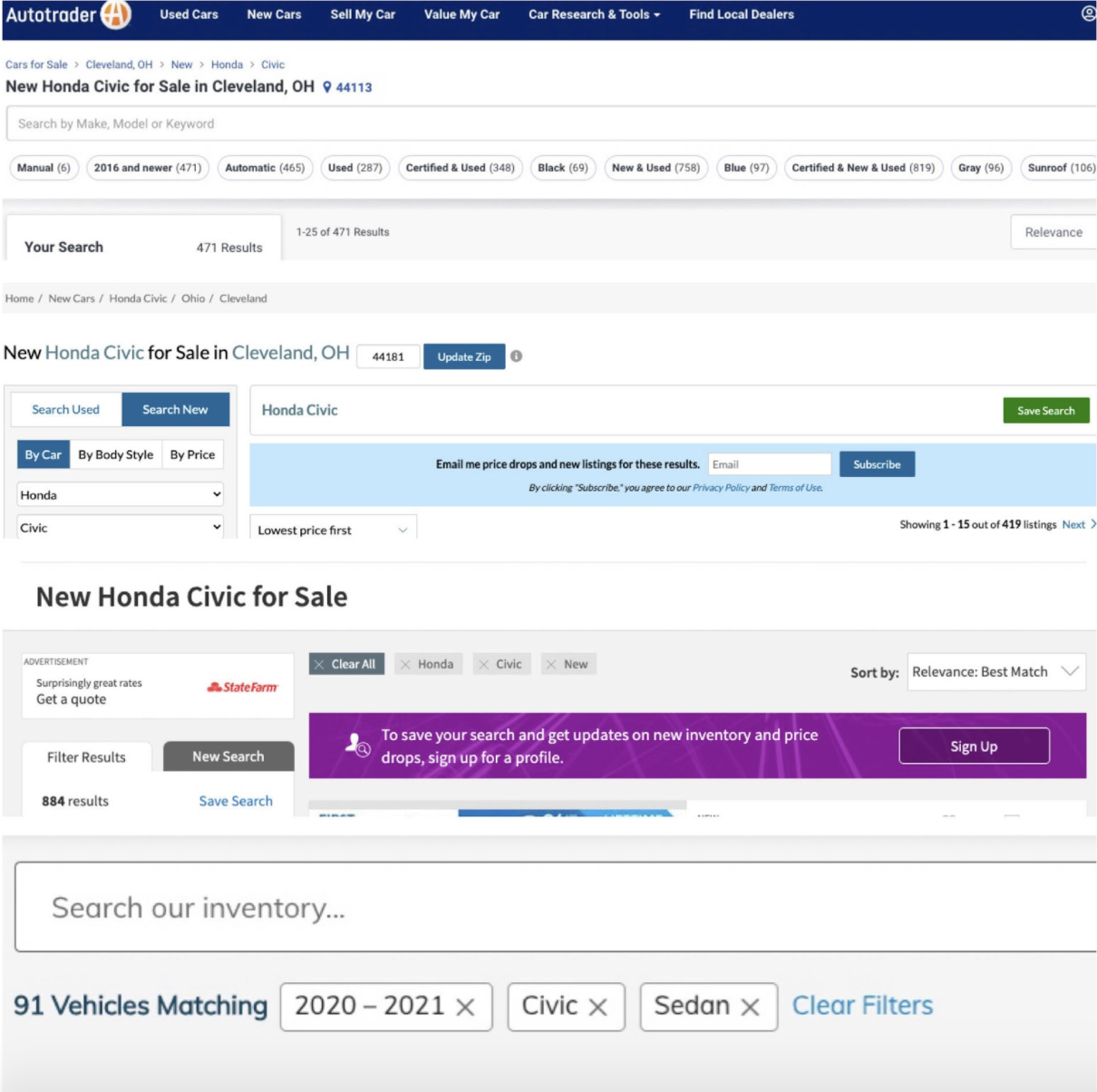Remove the Honda filter chip via its X

pos(405,665)
